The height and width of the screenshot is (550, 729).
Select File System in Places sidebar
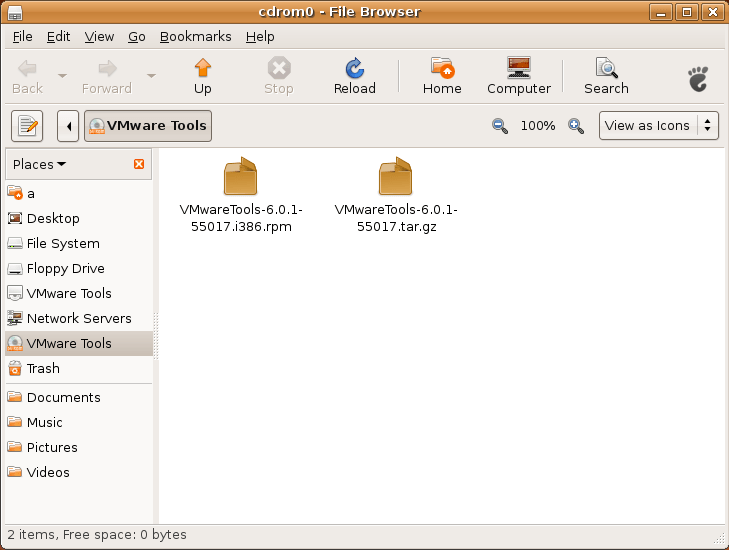[x=79, y=244]
